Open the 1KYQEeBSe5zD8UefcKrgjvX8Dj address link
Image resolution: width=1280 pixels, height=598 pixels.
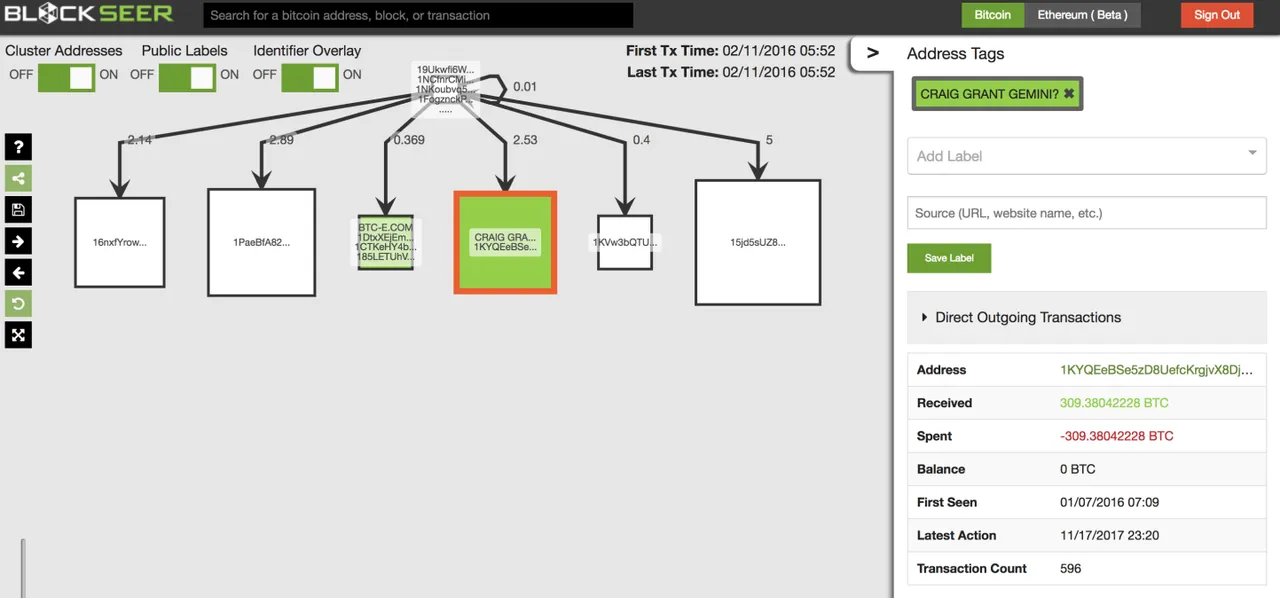pos(1156,370)
